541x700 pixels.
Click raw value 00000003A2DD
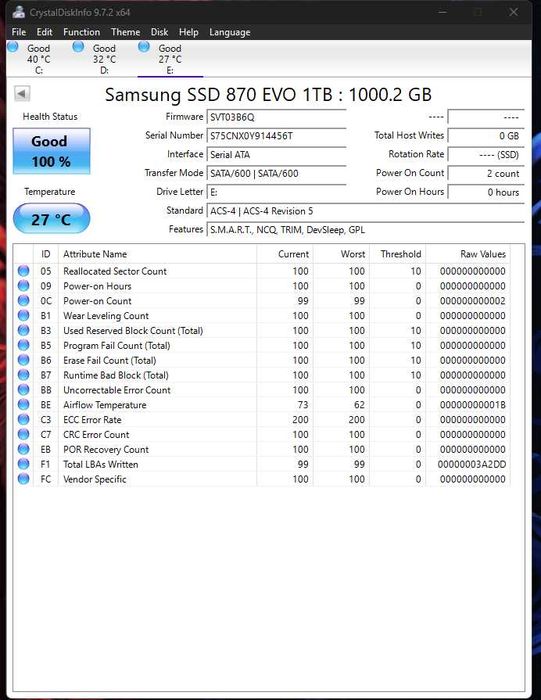(x=472, y=464)
